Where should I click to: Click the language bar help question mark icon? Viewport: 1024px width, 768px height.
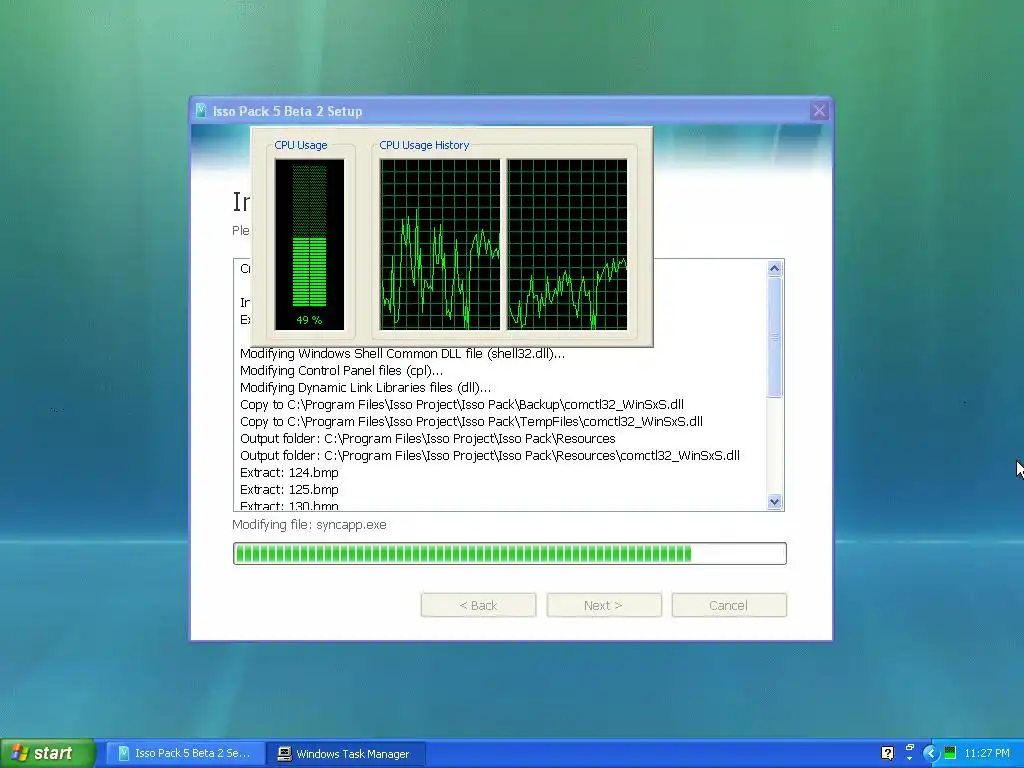887,753
